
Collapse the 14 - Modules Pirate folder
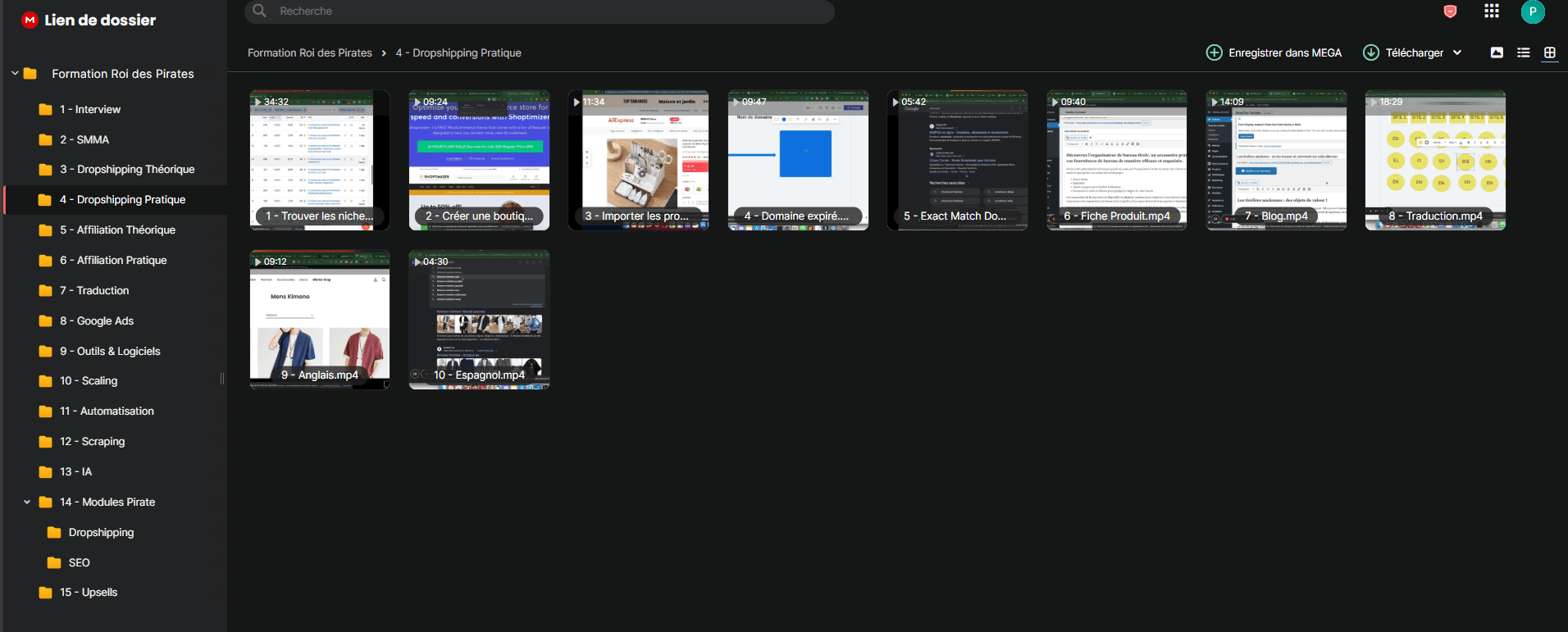27,502
